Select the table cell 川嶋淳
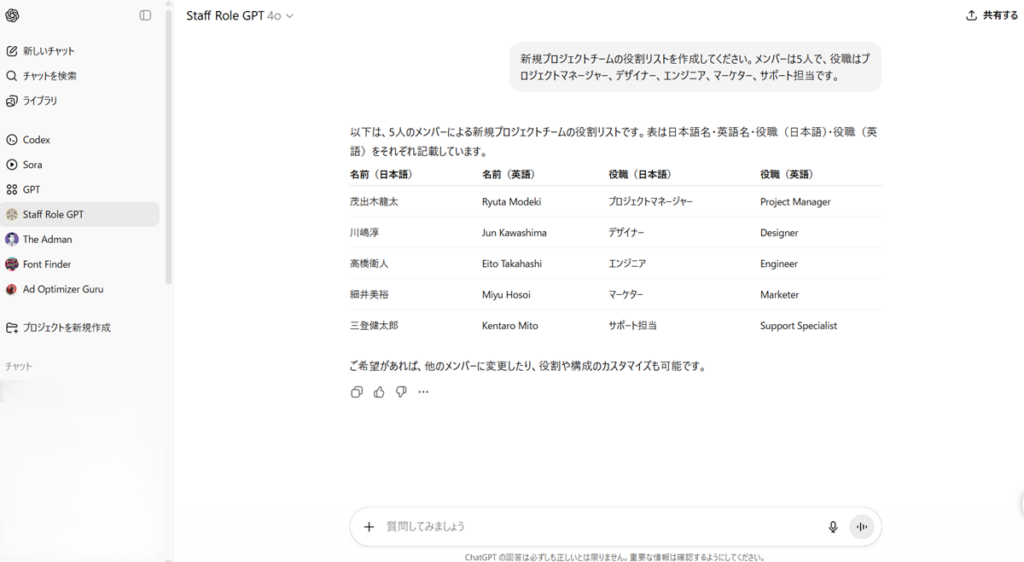 [x=364, y=232]
